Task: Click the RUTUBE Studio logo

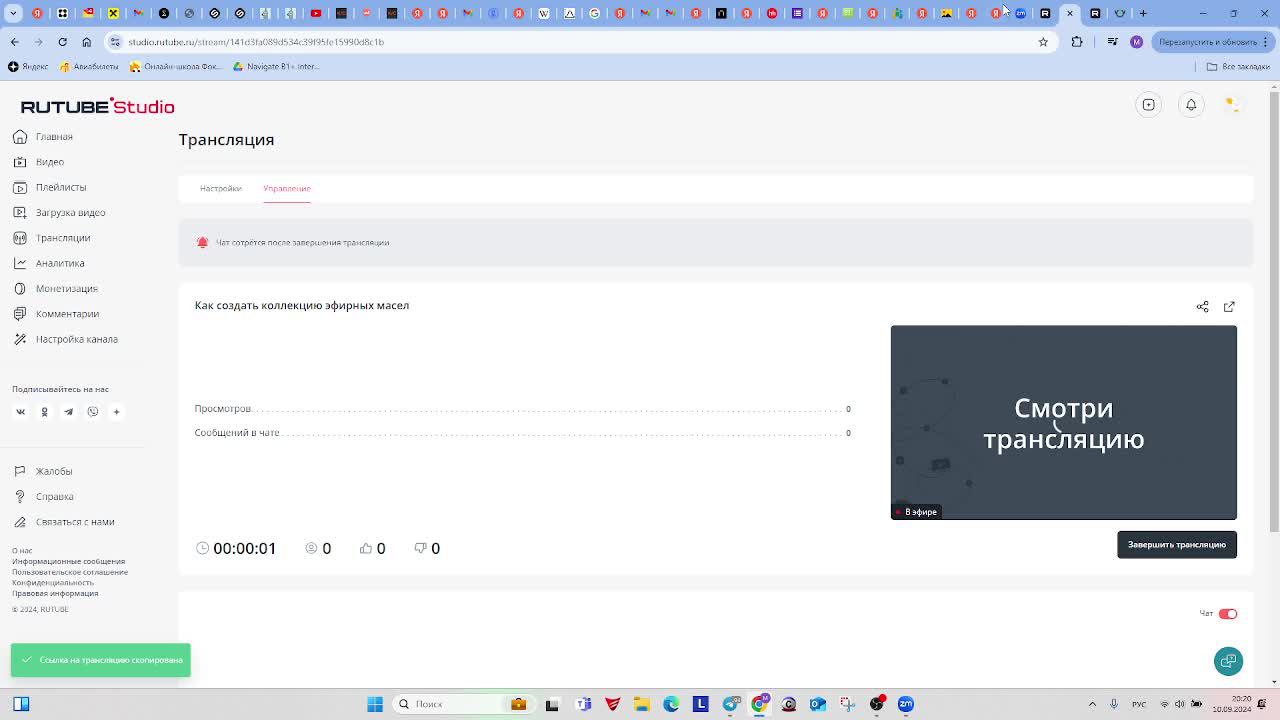Action: 97,106
